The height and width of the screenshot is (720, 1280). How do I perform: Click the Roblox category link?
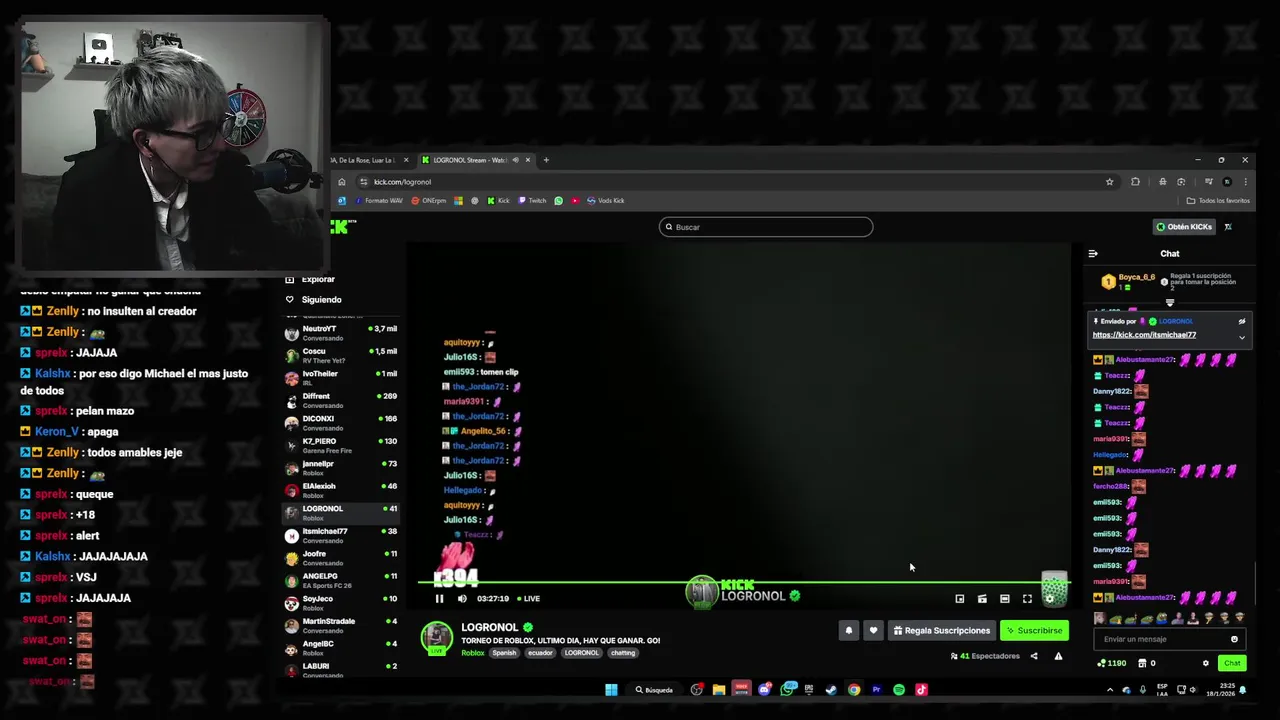click(x=473, y=653)
